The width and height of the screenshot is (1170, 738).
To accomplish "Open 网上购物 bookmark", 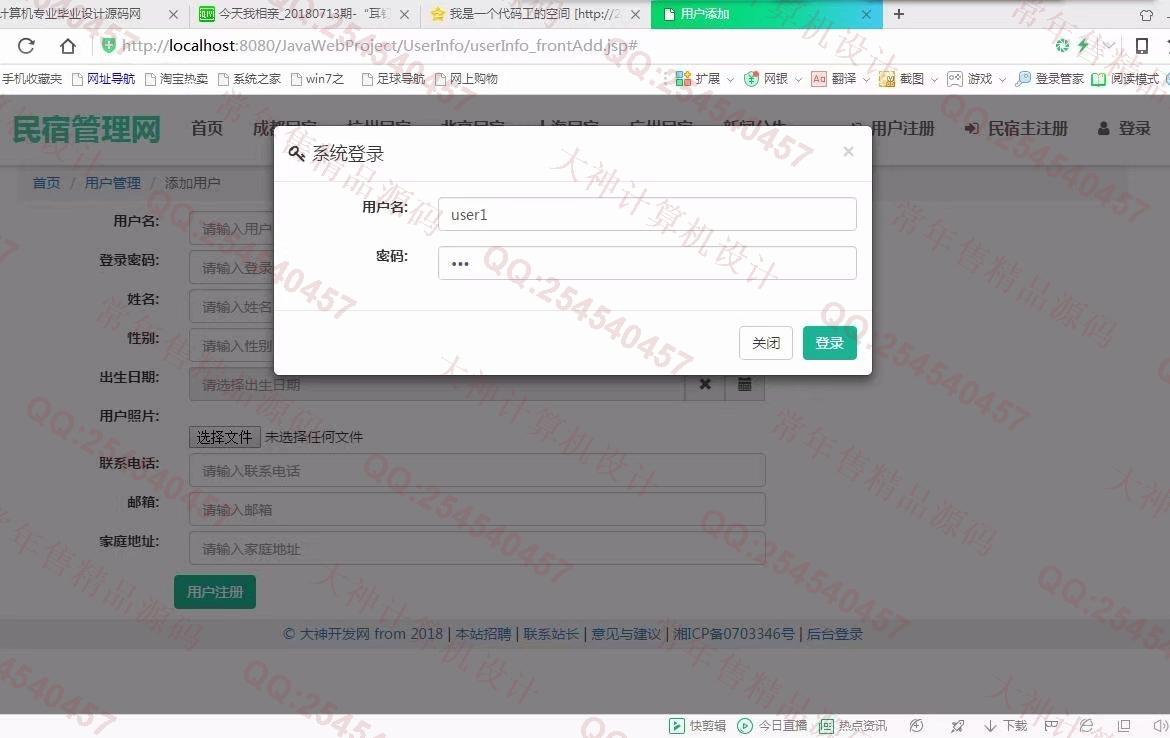I will click(x=466, y=78).
